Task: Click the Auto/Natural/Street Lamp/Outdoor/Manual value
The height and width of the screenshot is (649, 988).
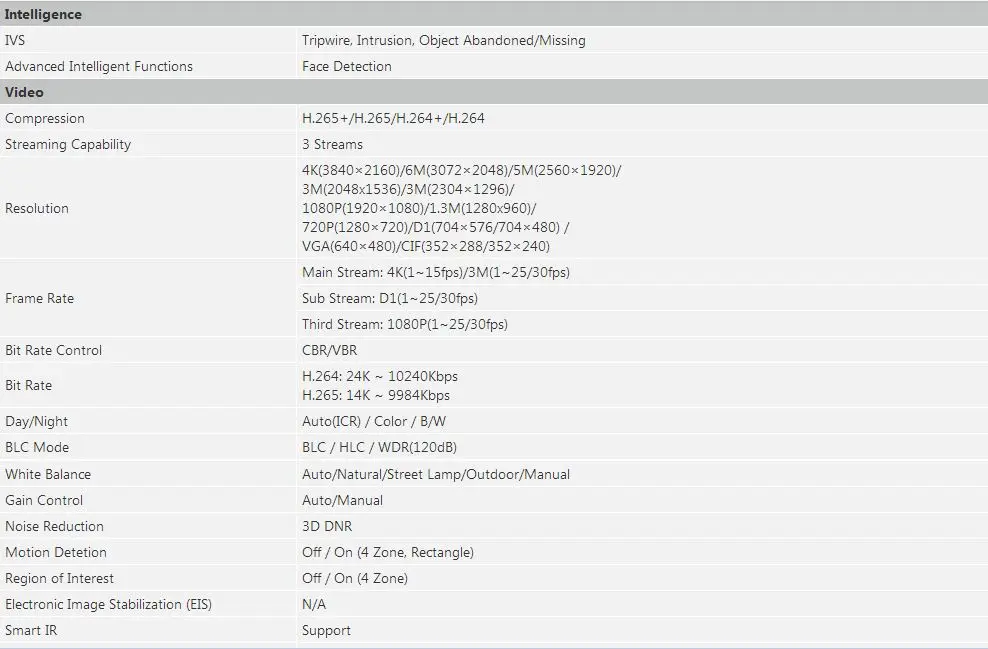Action: (x=436, y=474)
